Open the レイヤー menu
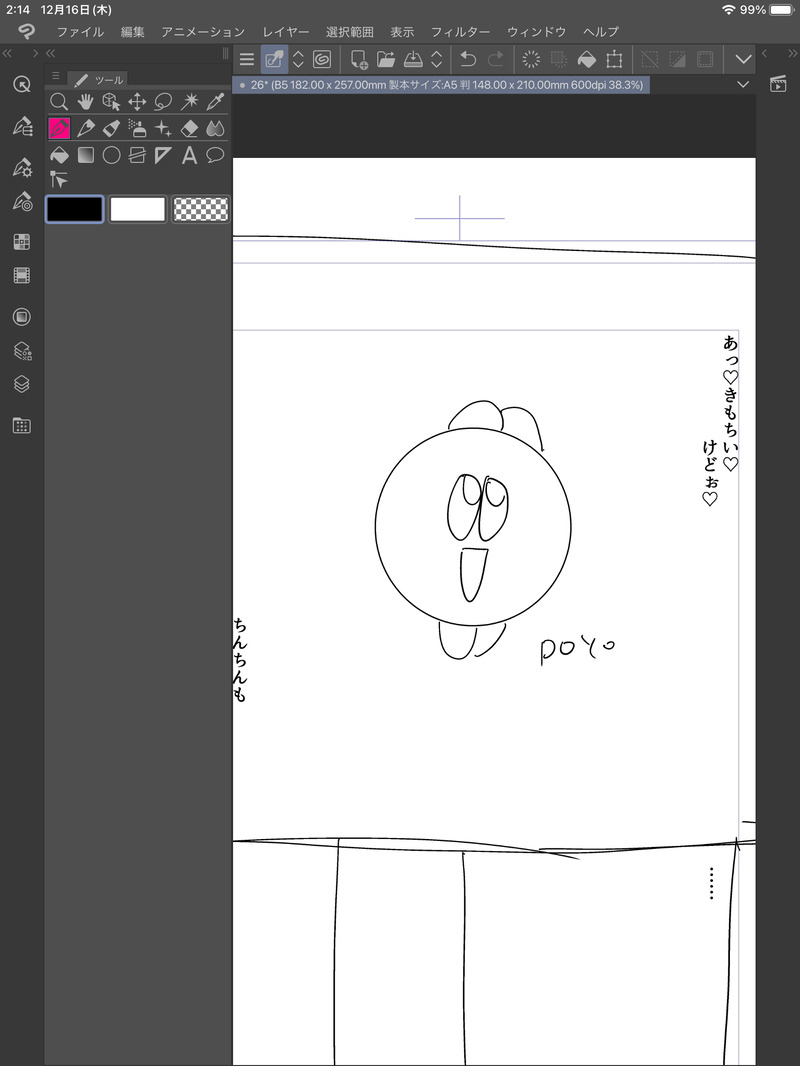This screenshot has width=800, height=1066. (285, 32)
